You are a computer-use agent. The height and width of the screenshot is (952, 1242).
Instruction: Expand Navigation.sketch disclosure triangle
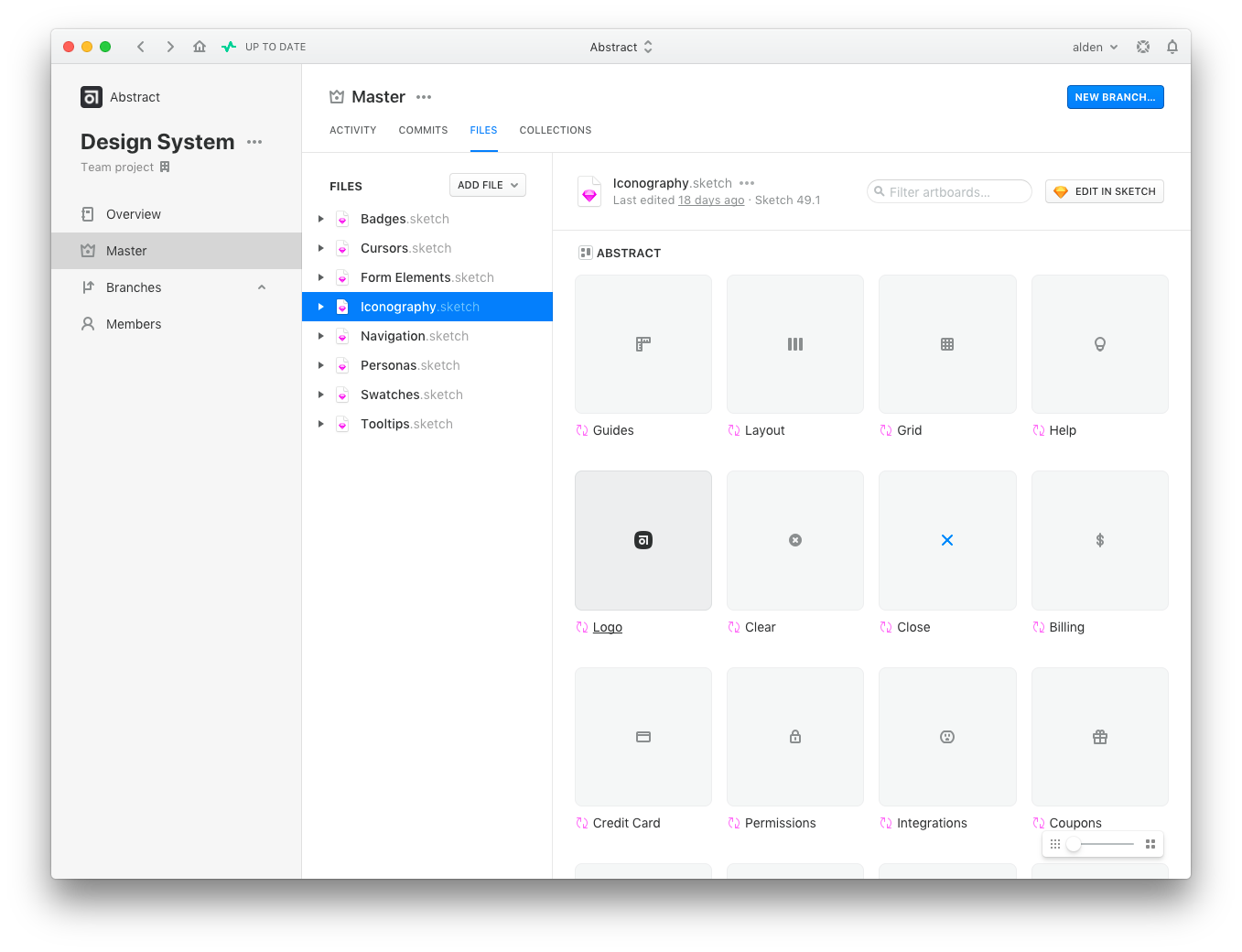(x=320, y=336)
